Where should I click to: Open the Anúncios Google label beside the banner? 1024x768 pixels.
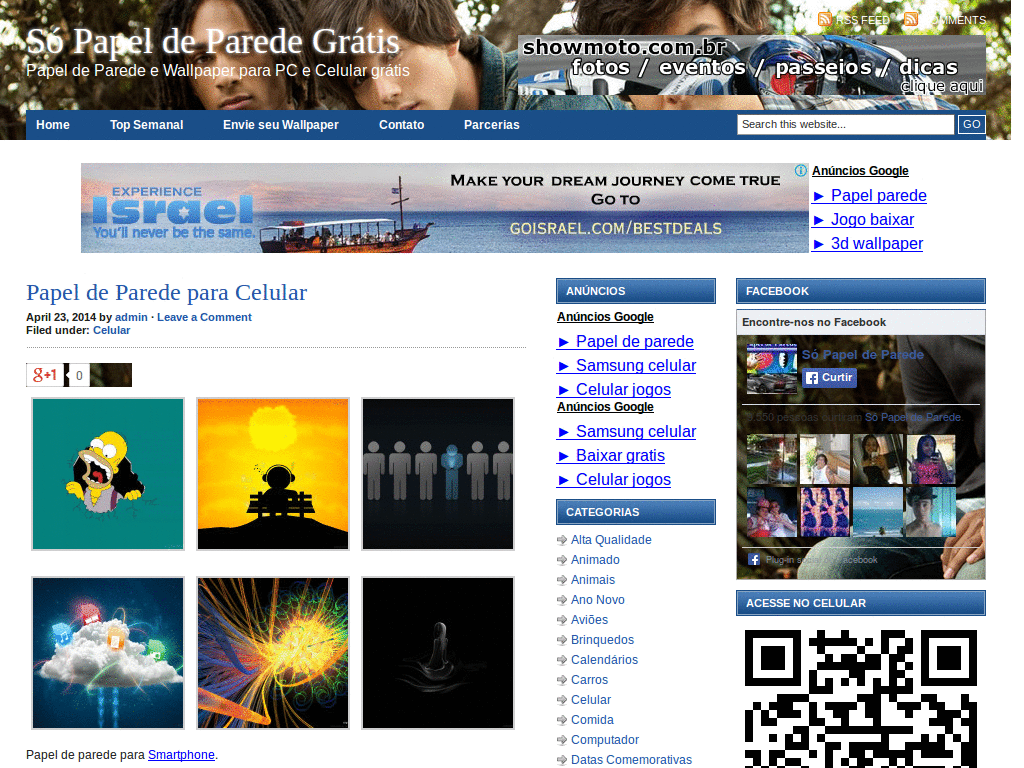point(860,171)
